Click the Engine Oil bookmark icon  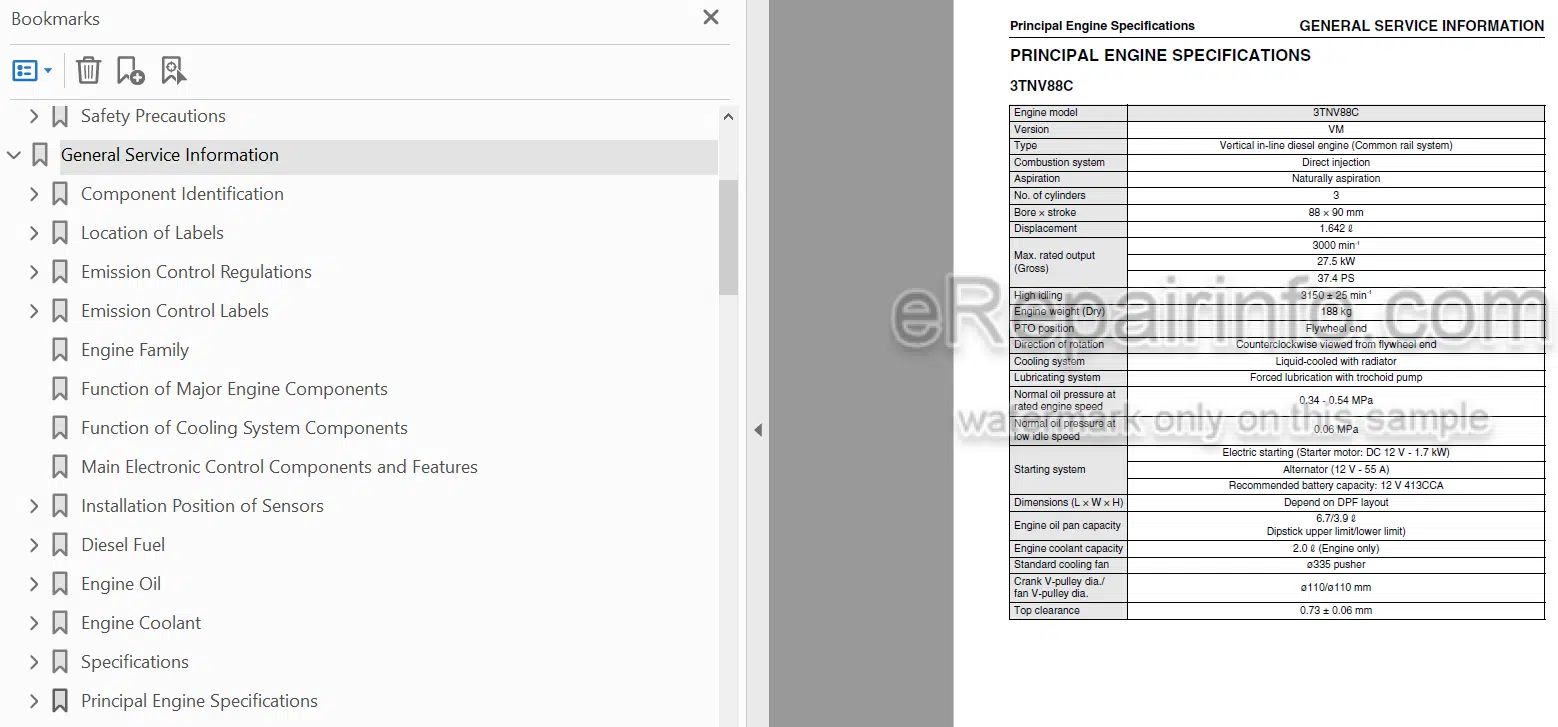[x=60, y=584]
